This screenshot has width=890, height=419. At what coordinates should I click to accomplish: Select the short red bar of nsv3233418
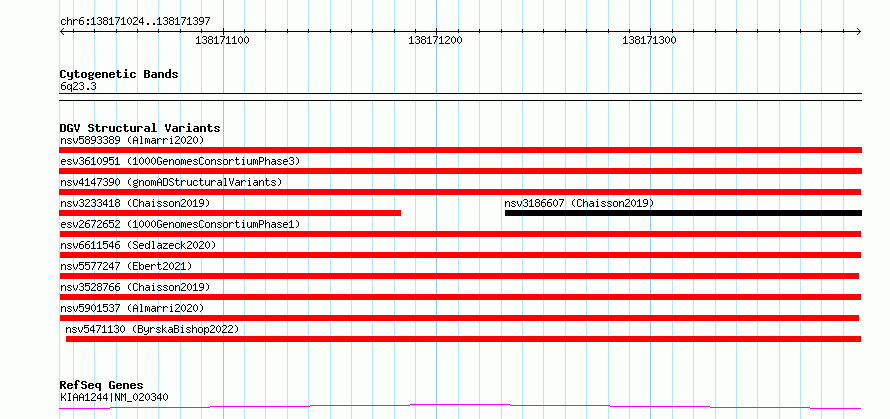tap(230, 213)
